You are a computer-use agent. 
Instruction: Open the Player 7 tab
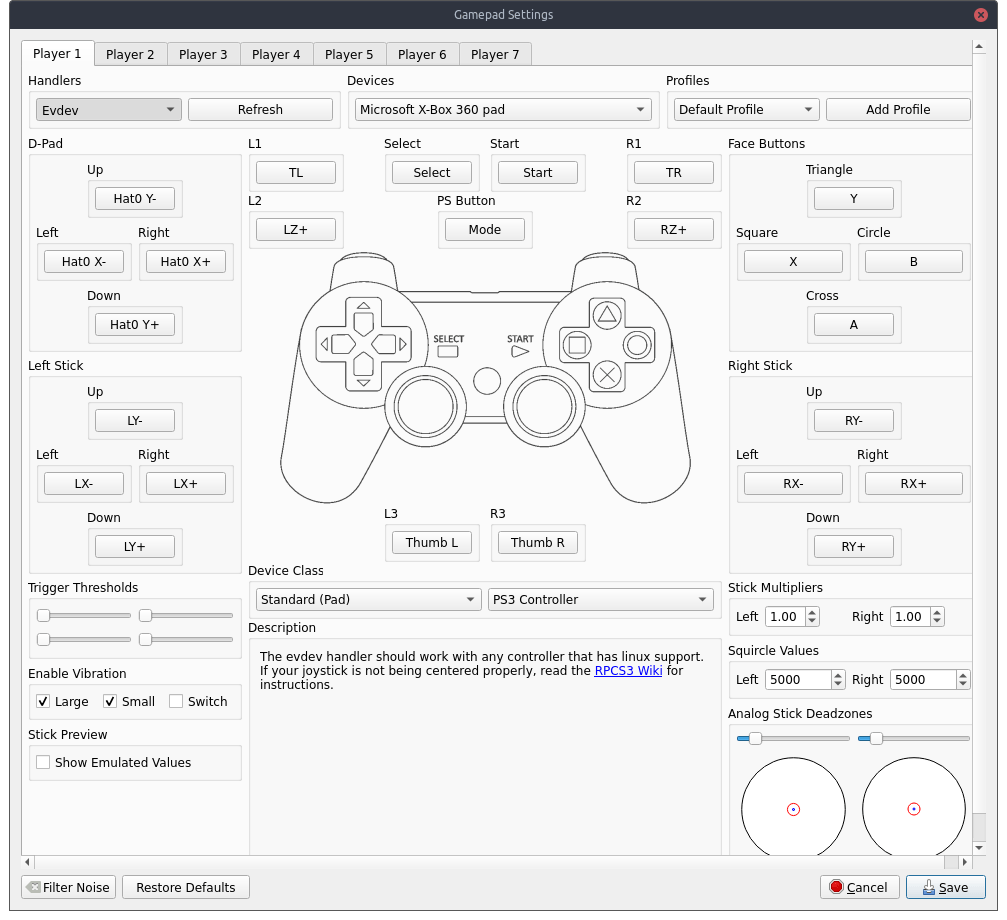coord(495,54)
